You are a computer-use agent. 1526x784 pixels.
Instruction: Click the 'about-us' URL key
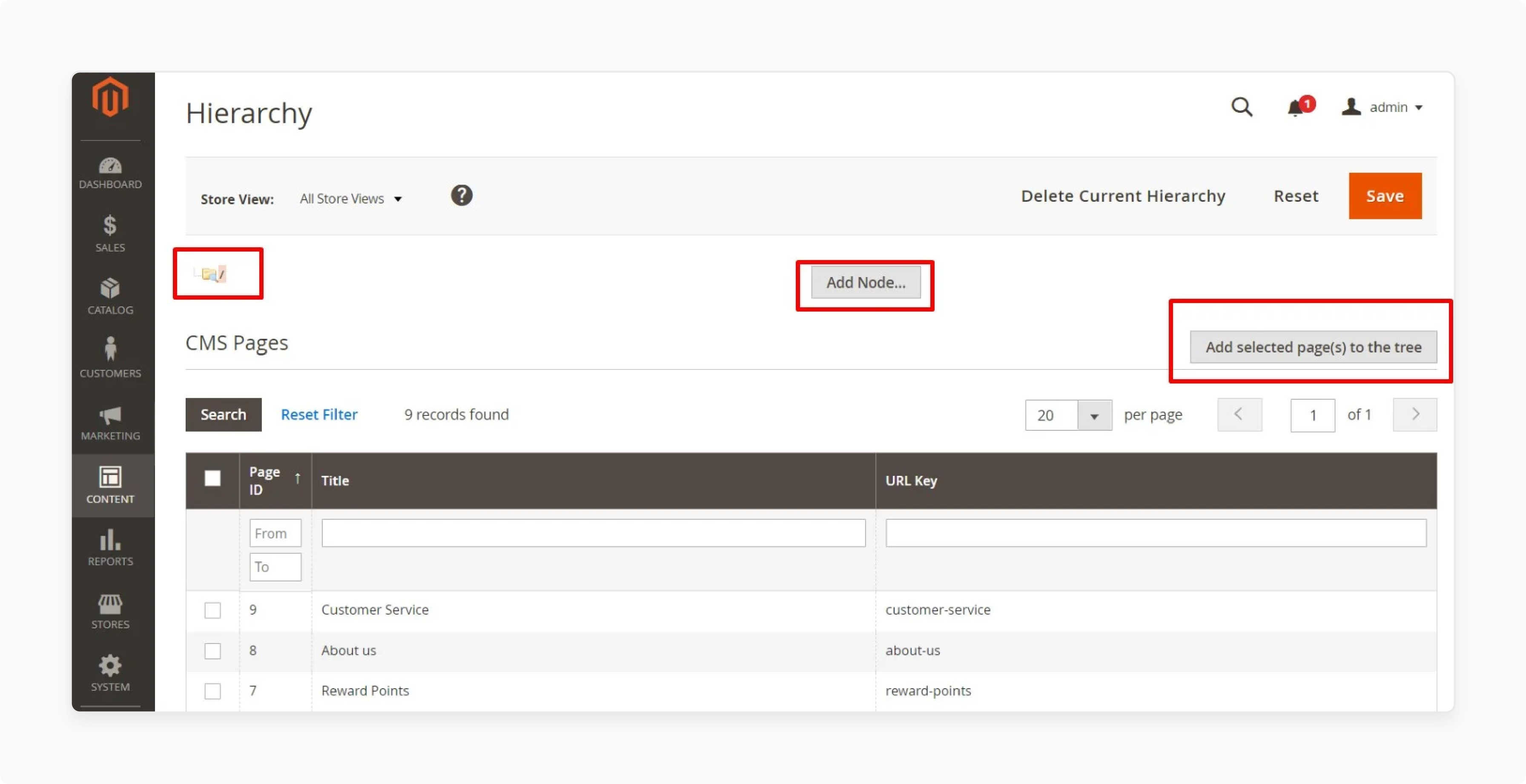(912, 651)
